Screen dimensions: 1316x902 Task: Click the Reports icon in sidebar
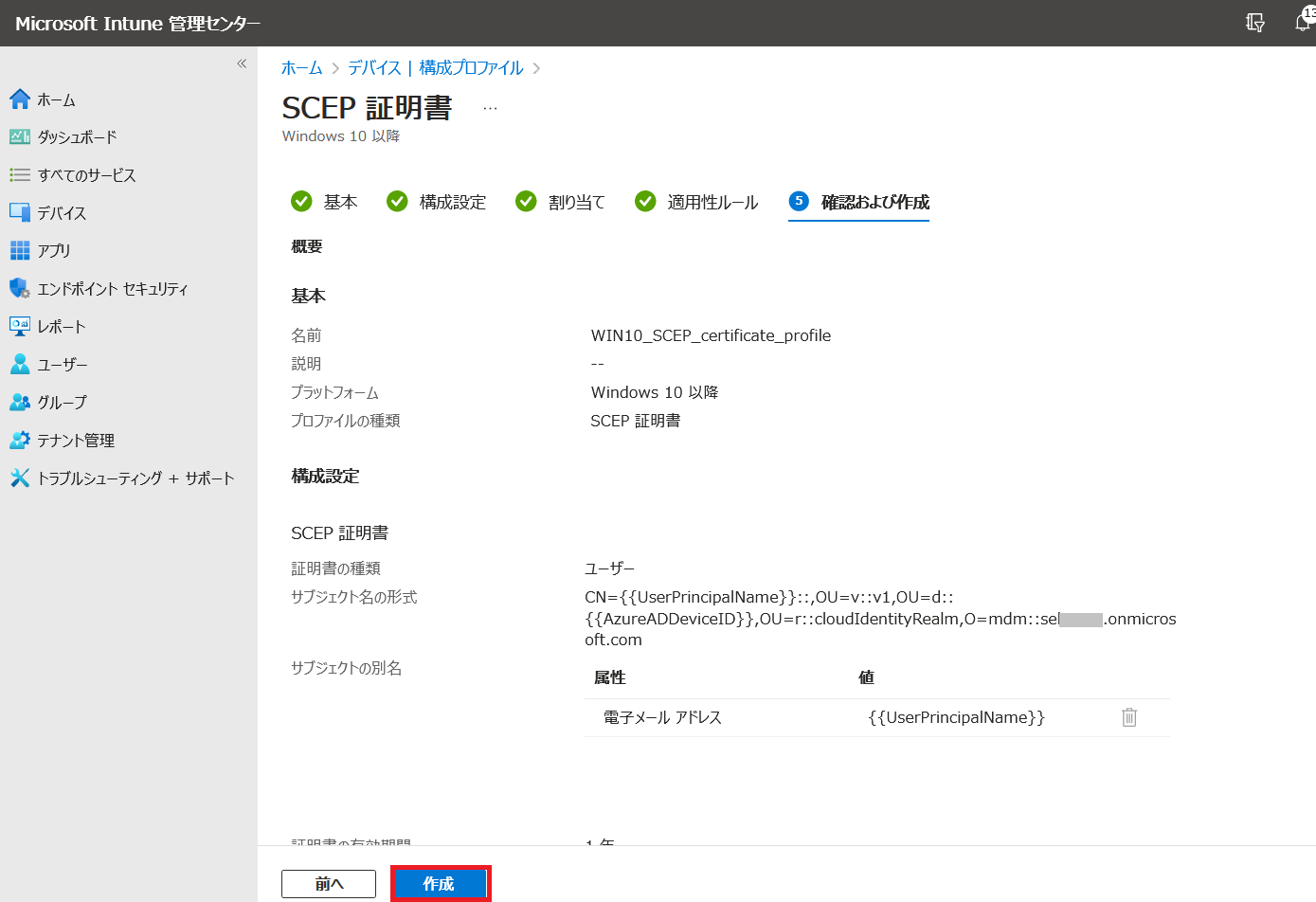pos(20,326)
